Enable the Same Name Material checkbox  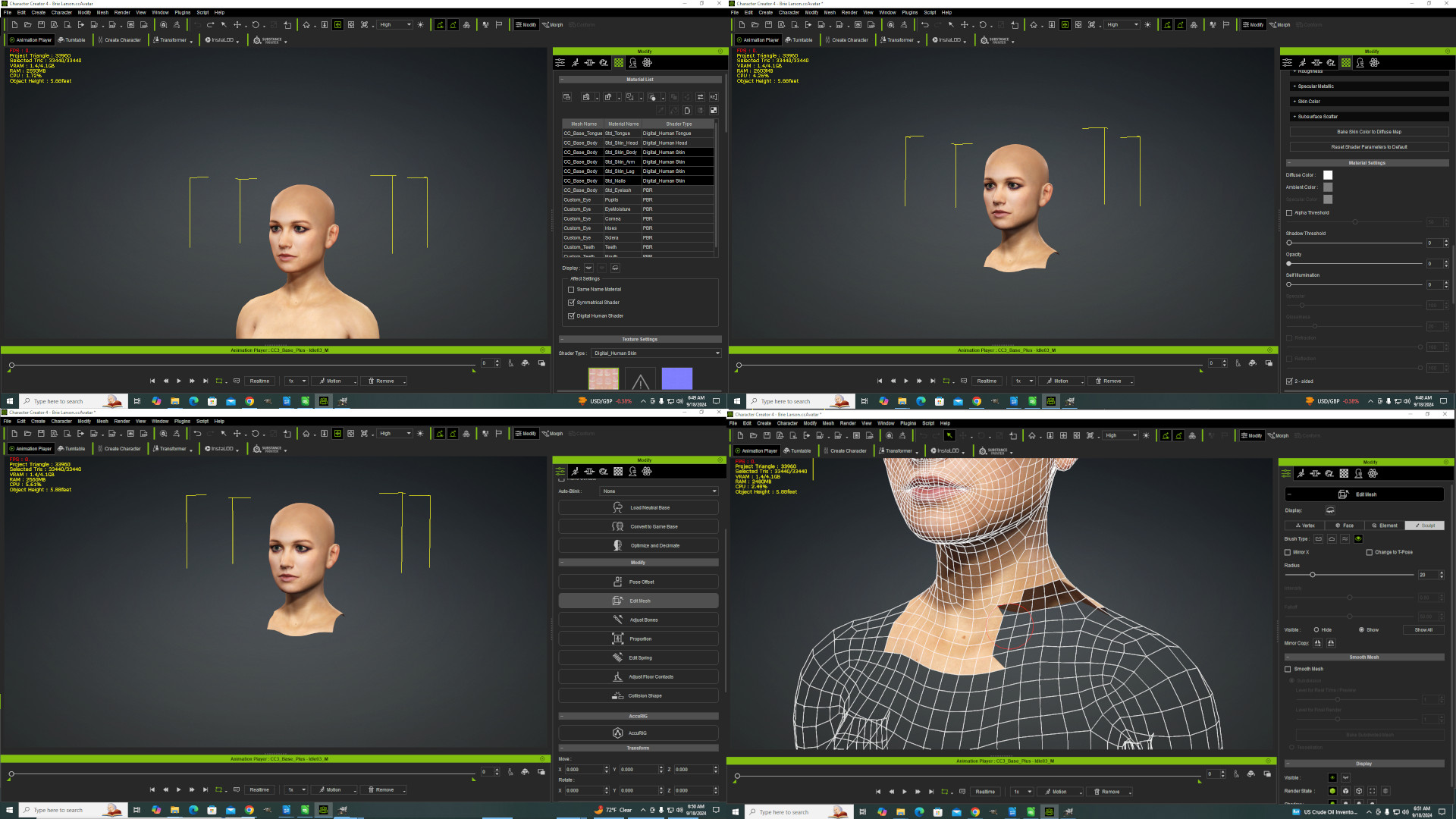(x=571, y=290)
